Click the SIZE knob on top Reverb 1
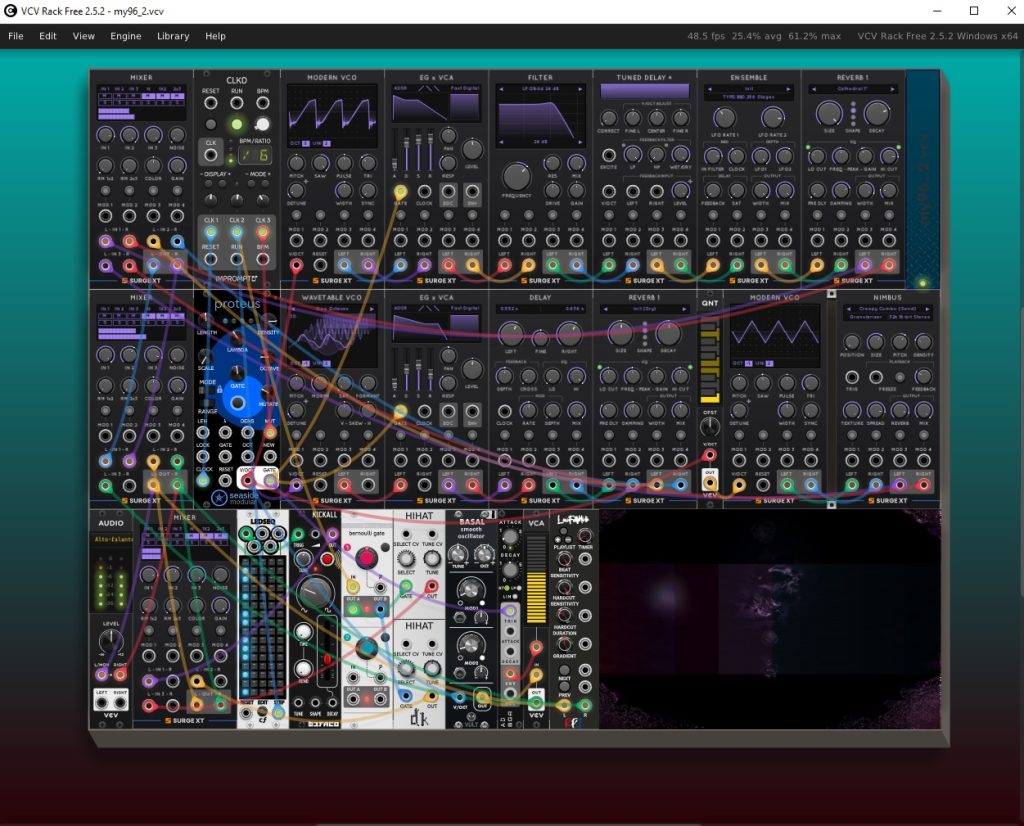1024x826 pixels. (829, 114)
